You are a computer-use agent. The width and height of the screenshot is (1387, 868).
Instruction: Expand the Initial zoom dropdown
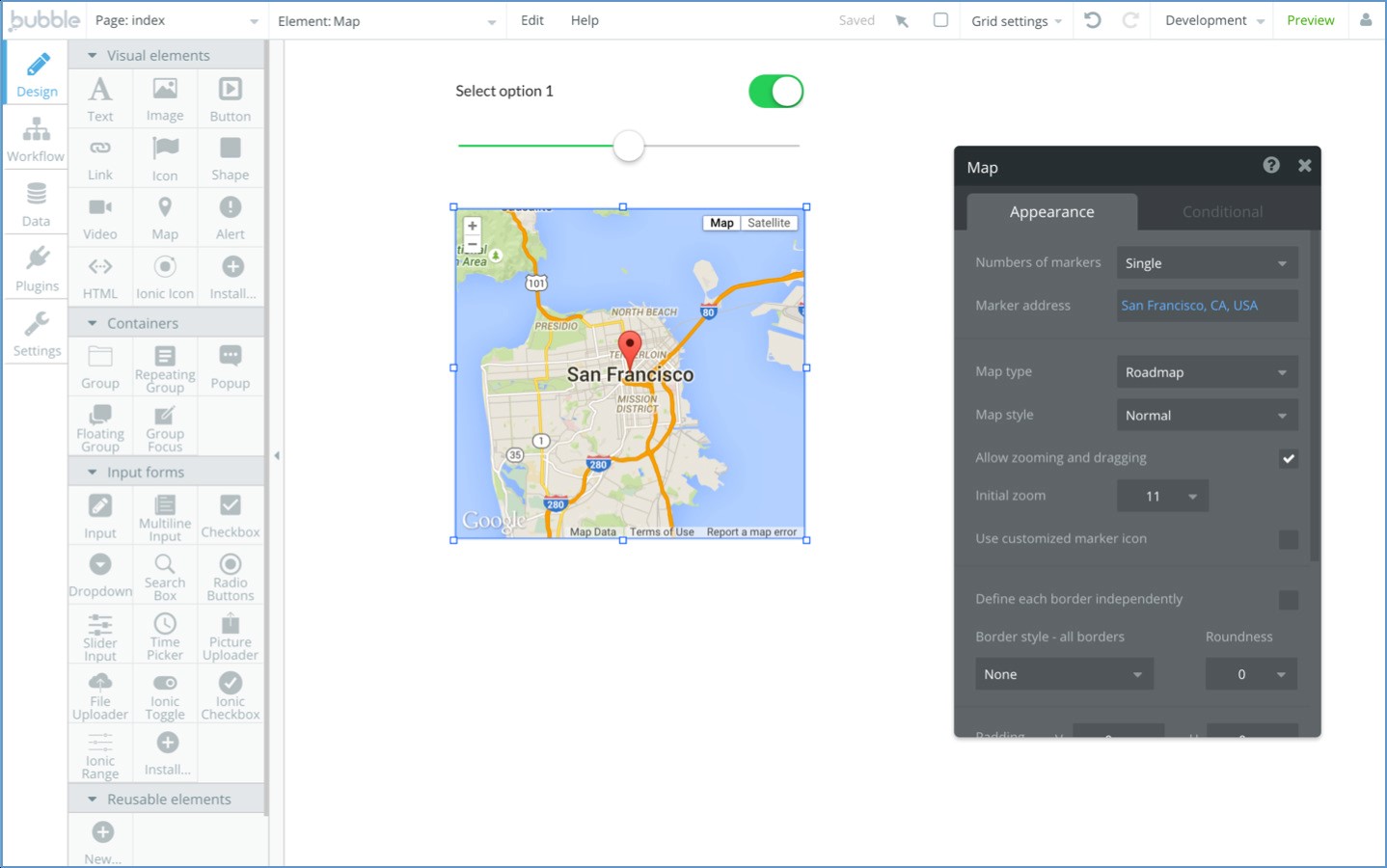pyautogui.click(x=1162, y=496)
